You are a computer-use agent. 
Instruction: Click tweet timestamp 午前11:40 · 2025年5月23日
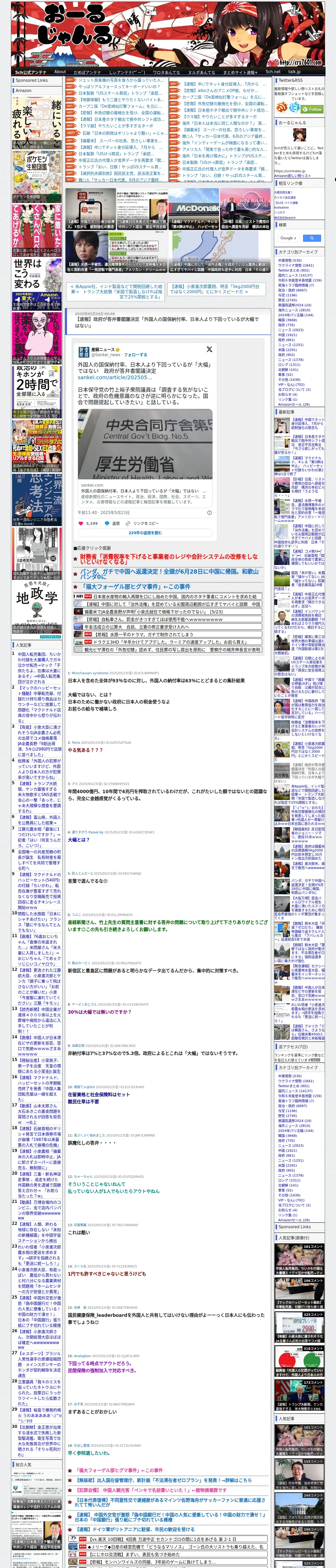104,512
